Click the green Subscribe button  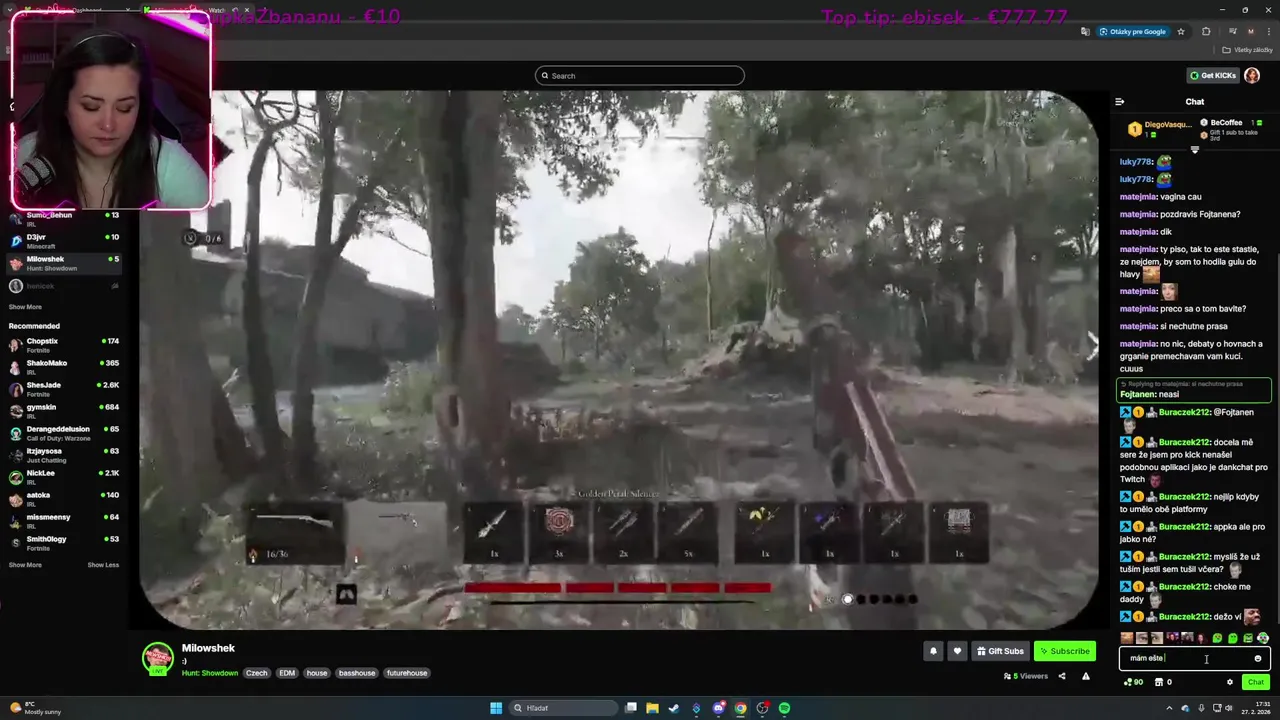click(x=1064, y=651)
